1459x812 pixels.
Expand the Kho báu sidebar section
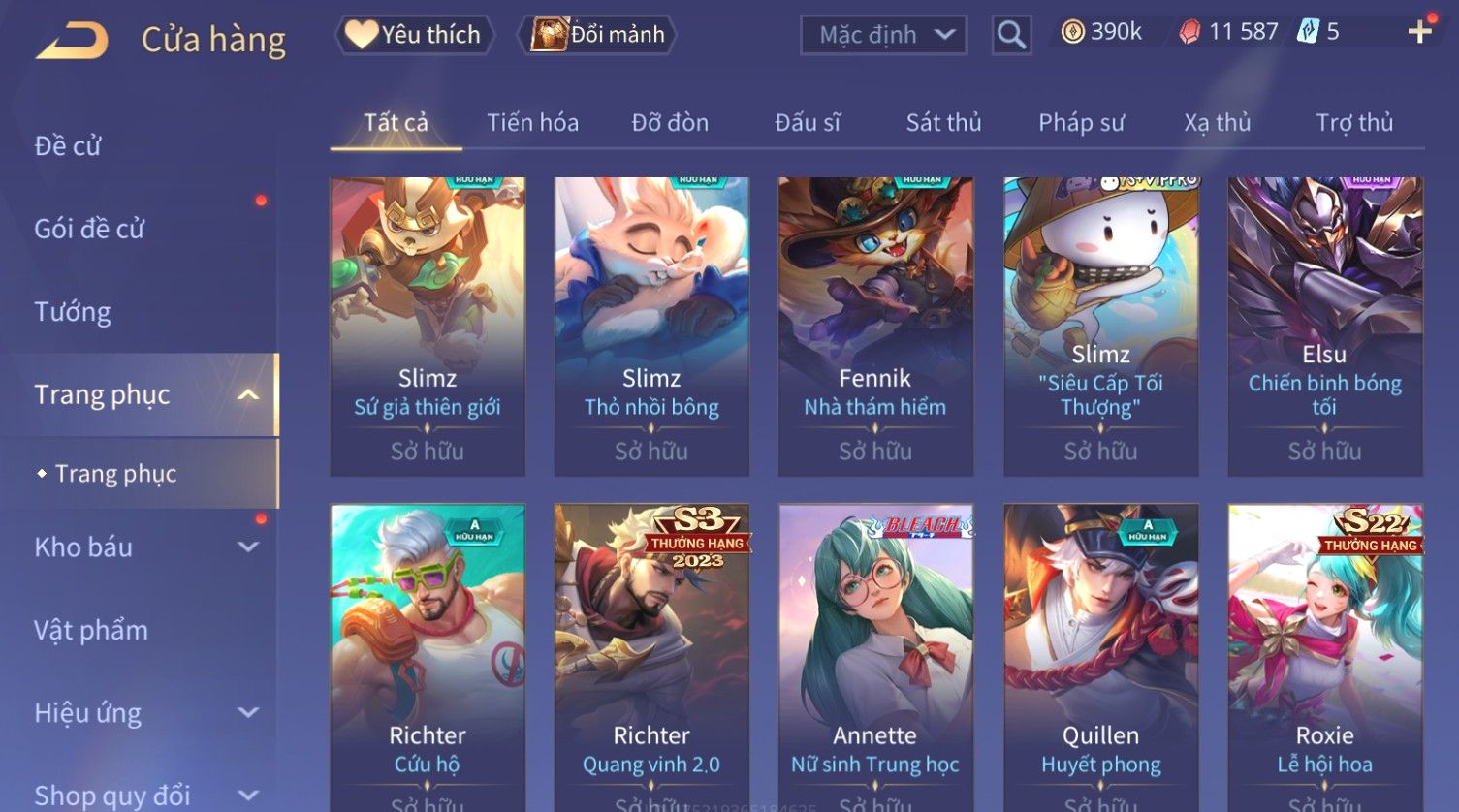[248, 547]
